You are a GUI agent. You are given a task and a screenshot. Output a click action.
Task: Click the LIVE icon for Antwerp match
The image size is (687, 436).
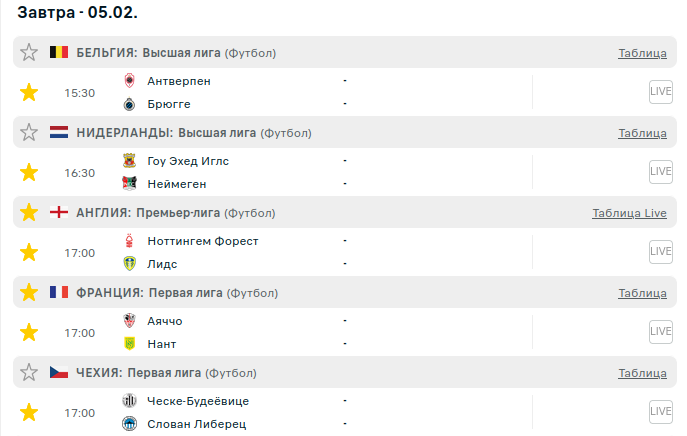(x=660, y=92)
